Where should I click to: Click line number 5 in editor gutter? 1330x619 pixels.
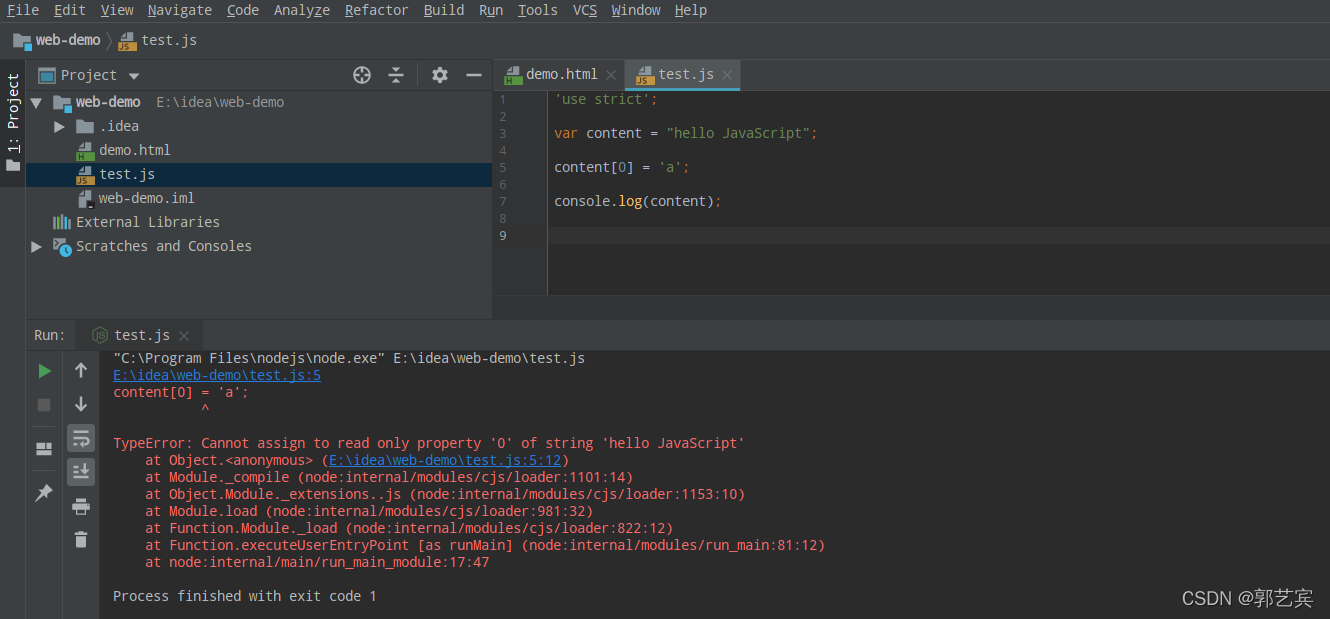pyautogui.click(x=503, y=168)
